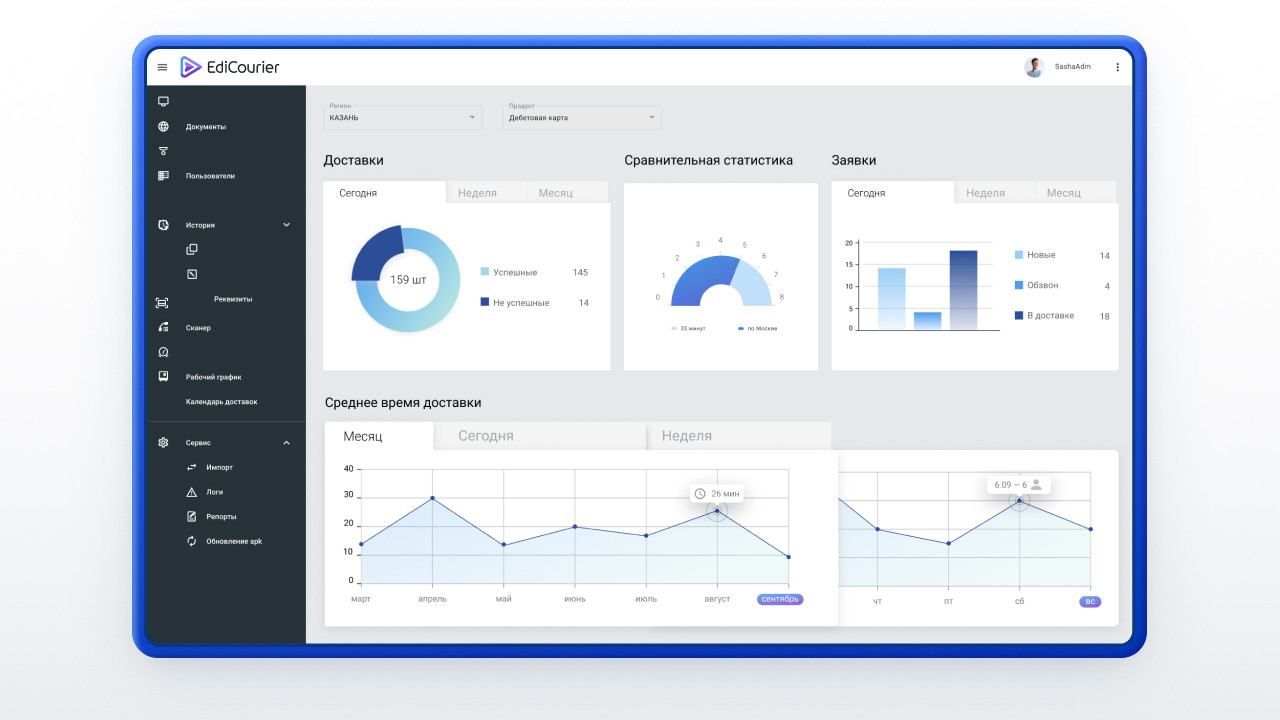Image resolution: width=1280 pixels, height=720 pixels.
Task: Open Календарь доставок in sidebar
Action: tap(221, 402)
